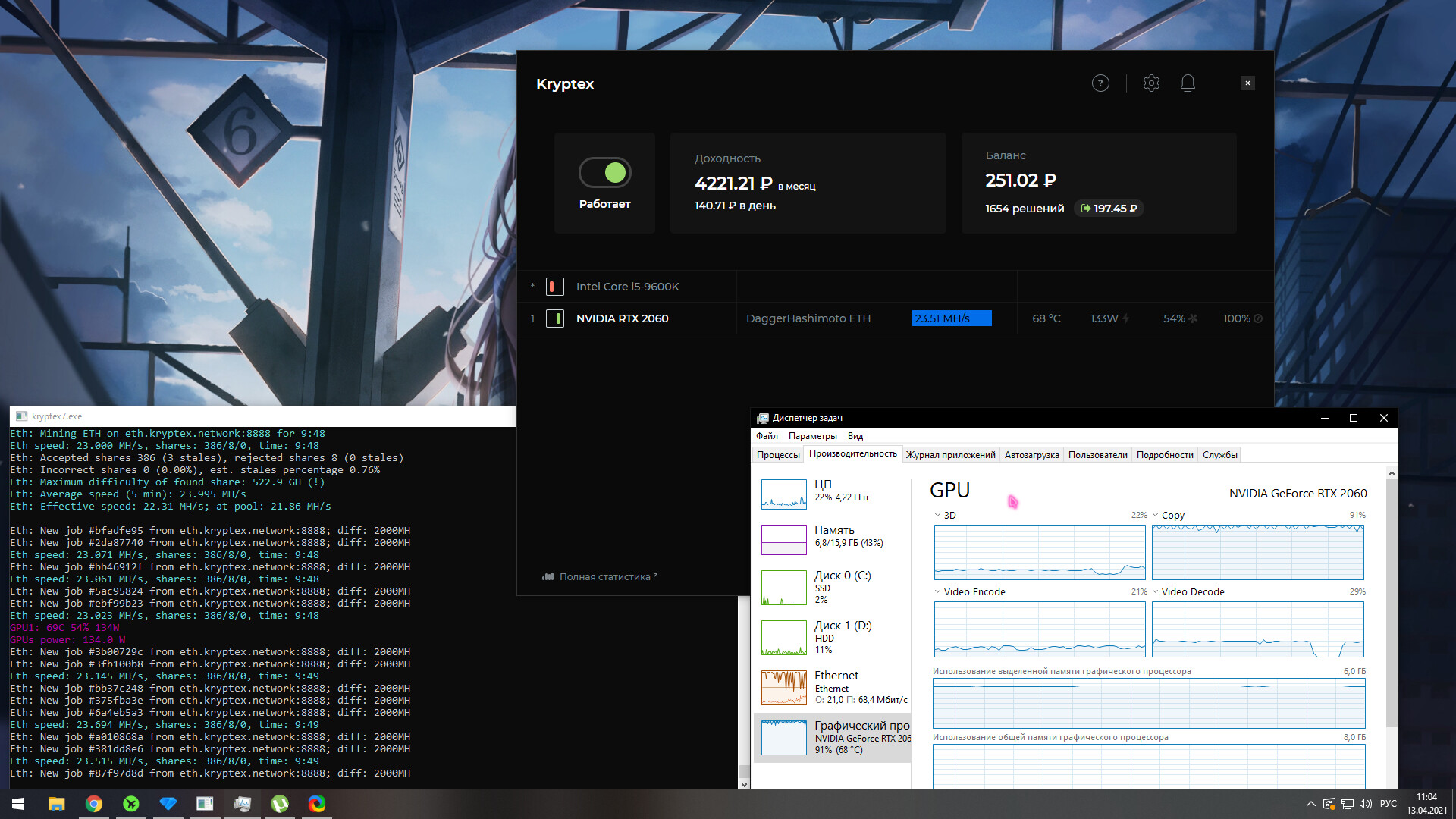
Task: Switch the РУС input language indicator
Action: [1389, 804]
